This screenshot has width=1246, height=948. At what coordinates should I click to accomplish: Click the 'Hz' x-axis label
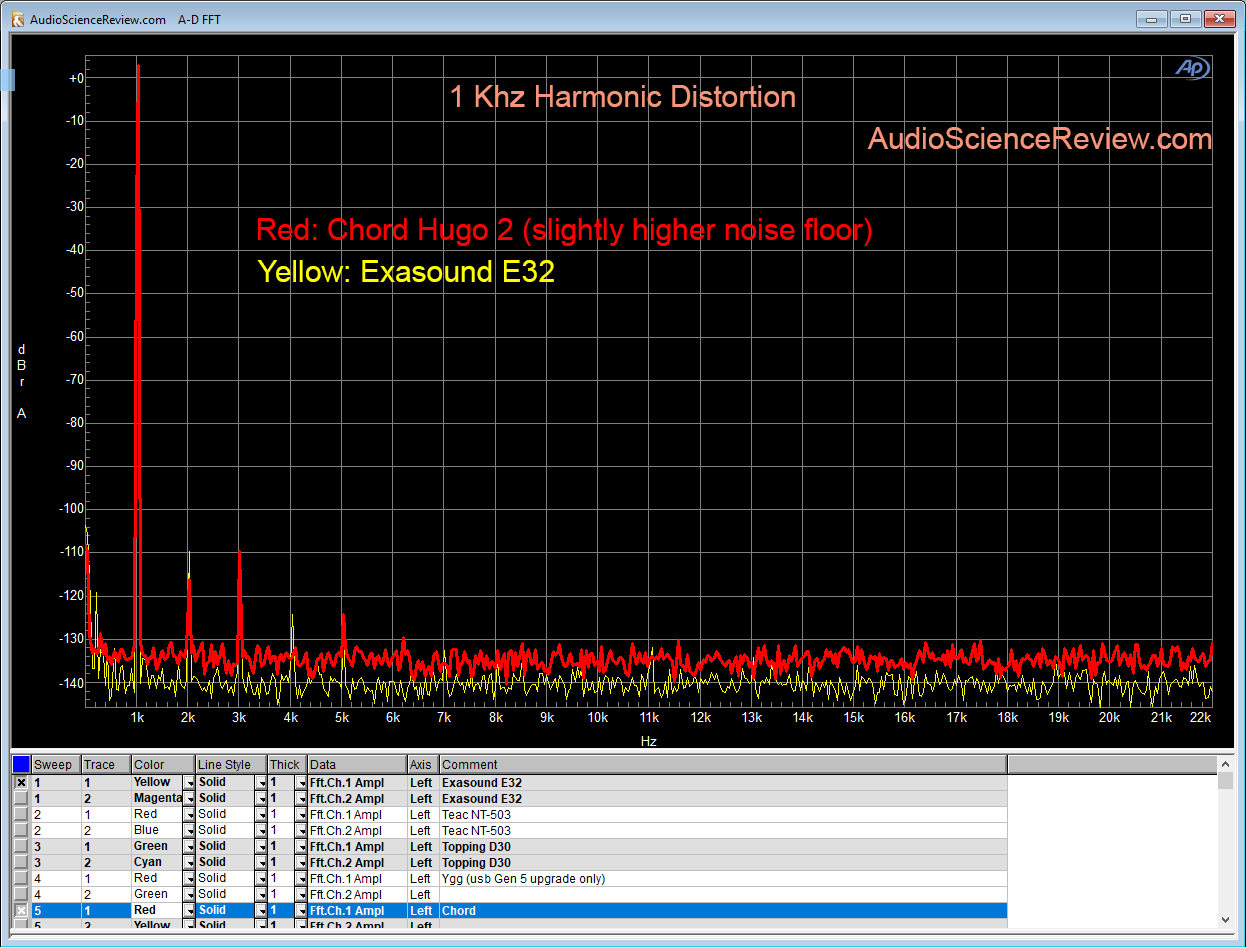coord(648,741)
